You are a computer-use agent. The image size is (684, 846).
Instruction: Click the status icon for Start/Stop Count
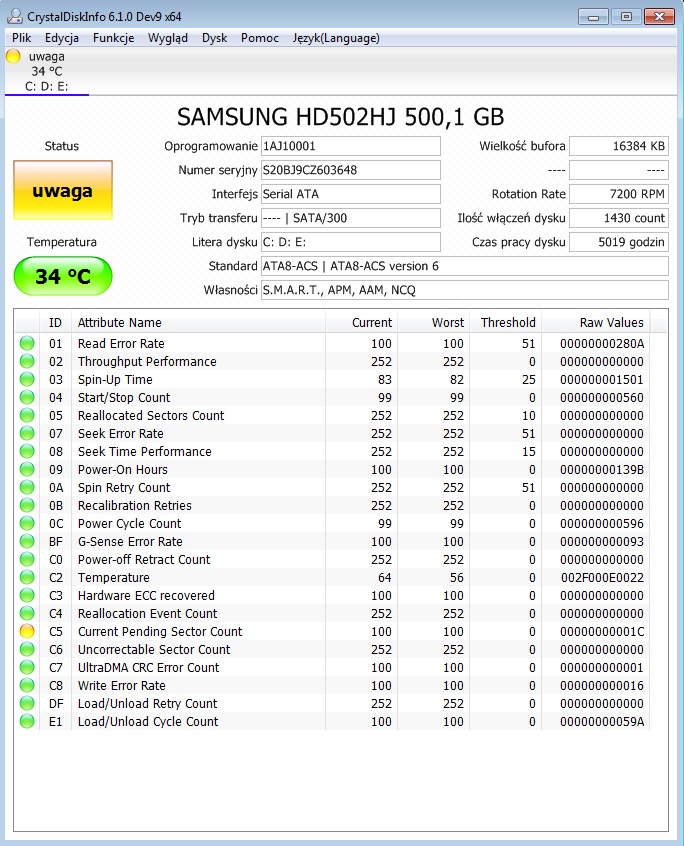[x=27, y=397]
